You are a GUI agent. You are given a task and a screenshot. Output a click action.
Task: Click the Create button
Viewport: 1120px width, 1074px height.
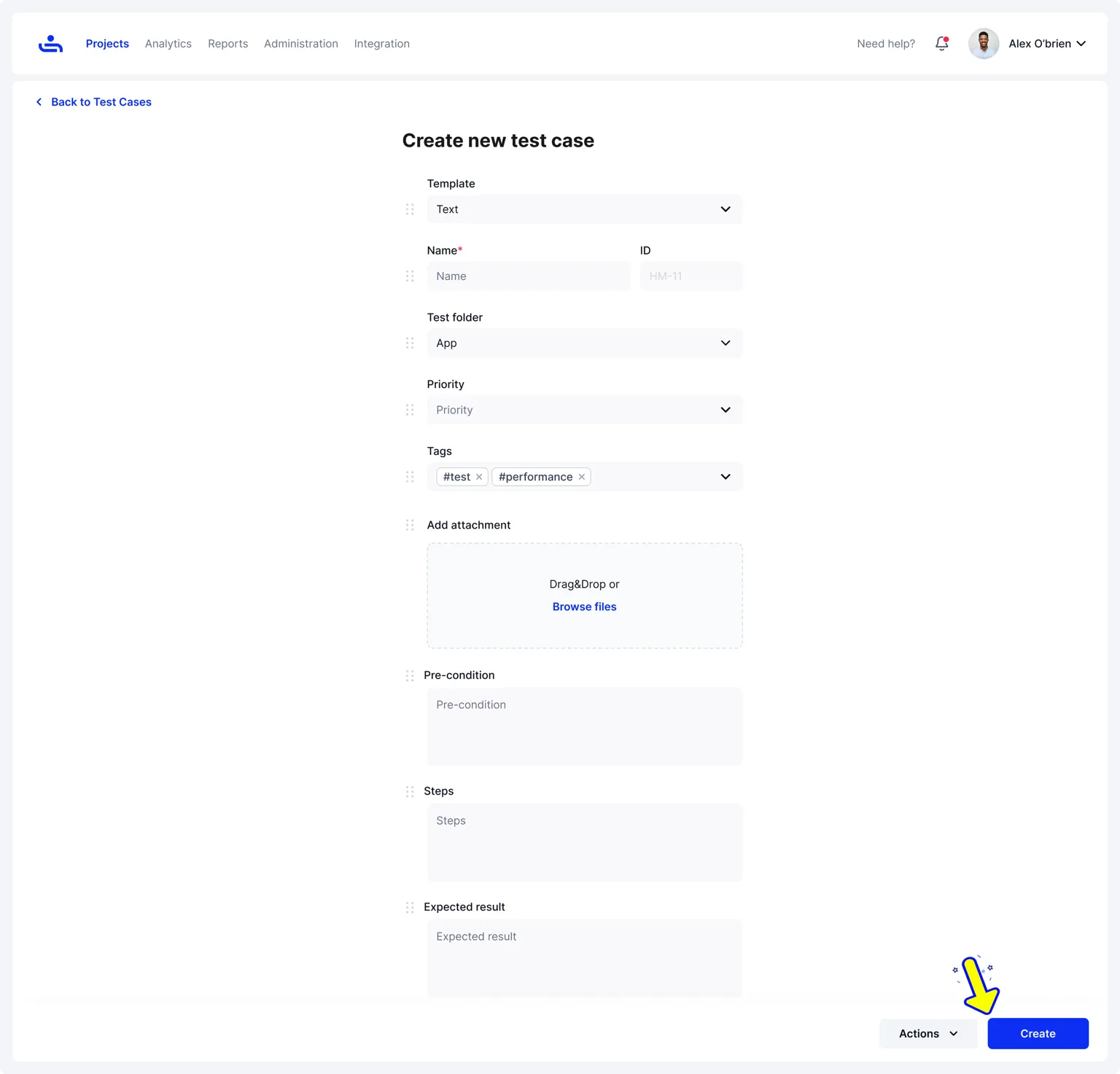click(x=1037, y=1033)
